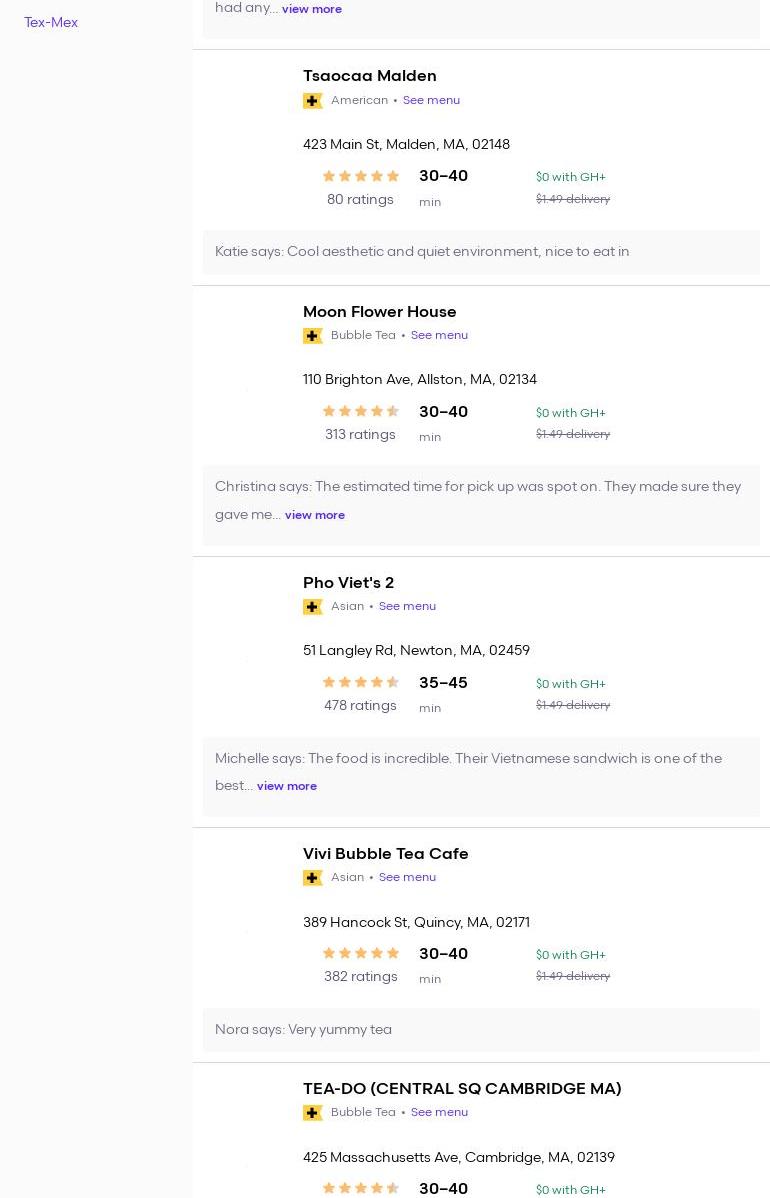
Task: Click the GH+ badge under TEA-DO
Action: coord(313,1113)
